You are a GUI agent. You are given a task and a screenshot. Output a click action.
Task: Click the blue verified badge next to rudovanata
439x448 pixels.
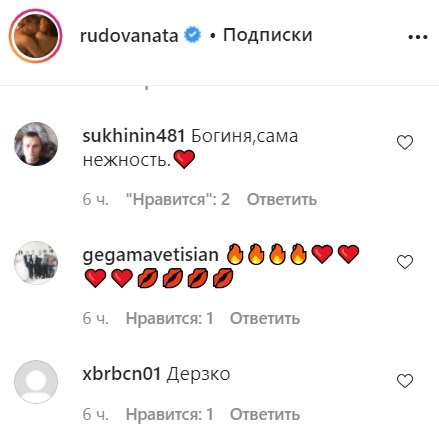pyautogui.click(x=193, y=35)
